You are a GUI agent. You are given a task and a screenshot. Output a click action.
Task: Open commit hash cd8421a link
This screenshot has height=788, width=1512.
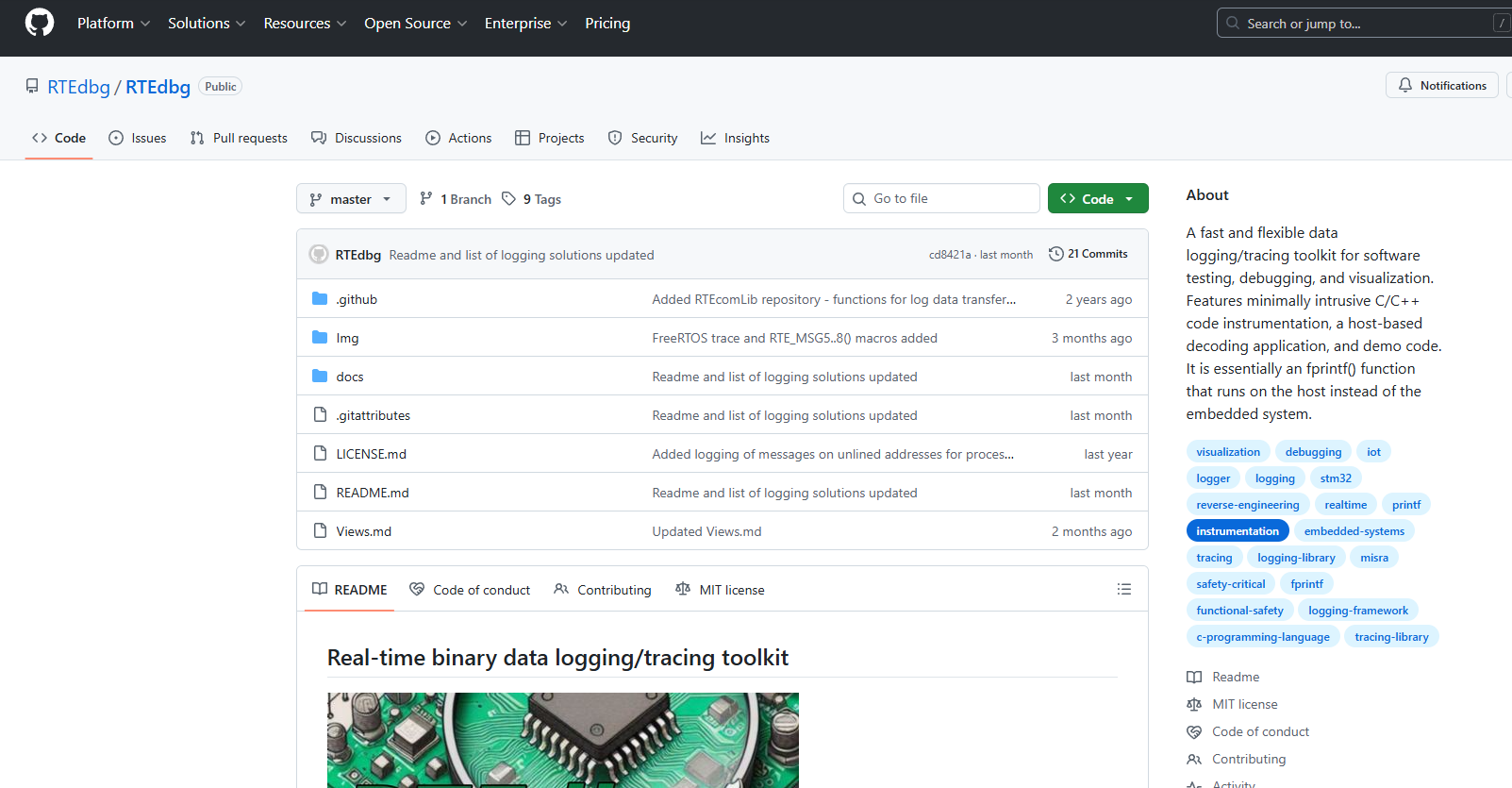(950, 255)
